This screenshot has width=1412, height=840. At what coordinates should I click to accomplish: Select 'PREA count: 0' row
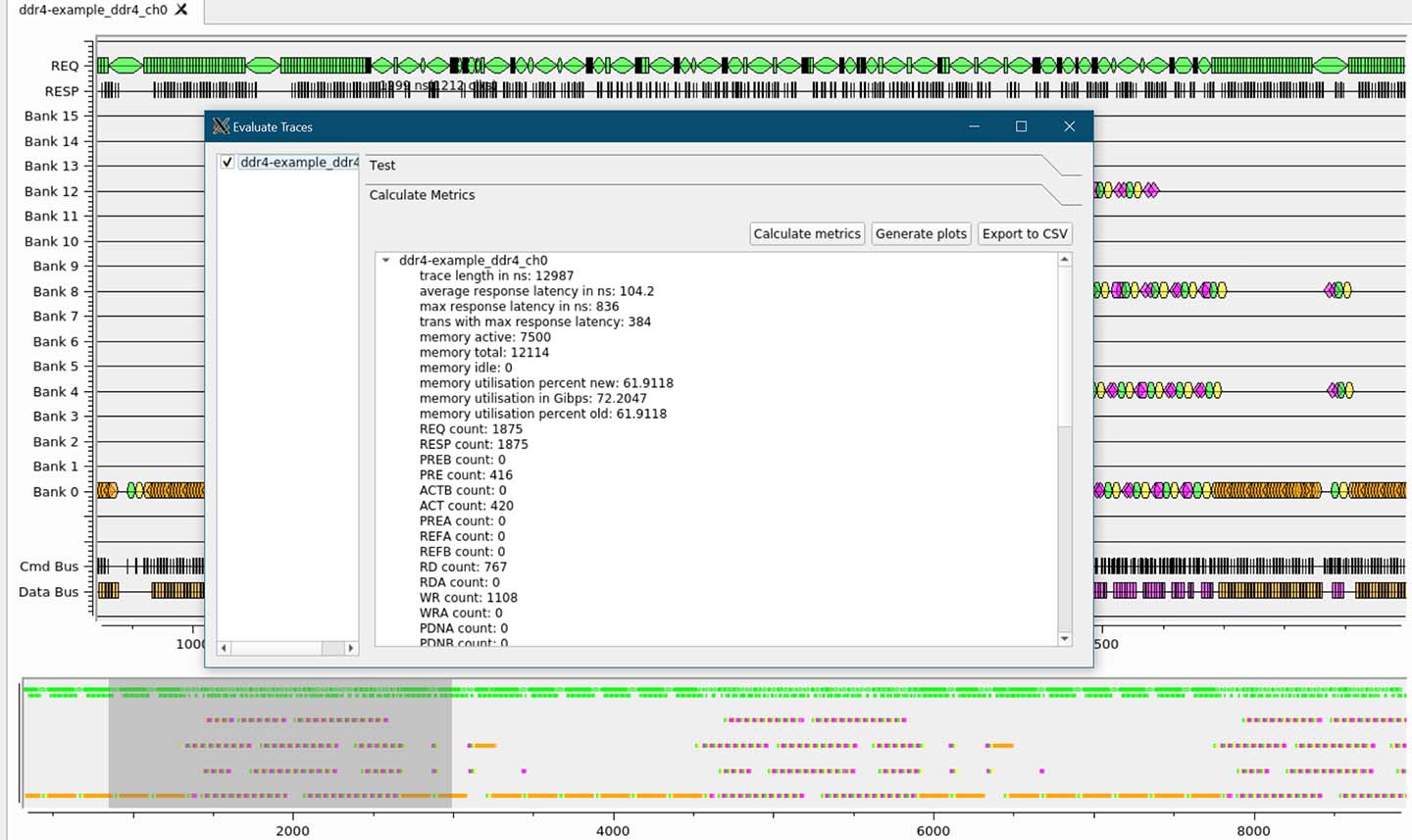point(462,521)
